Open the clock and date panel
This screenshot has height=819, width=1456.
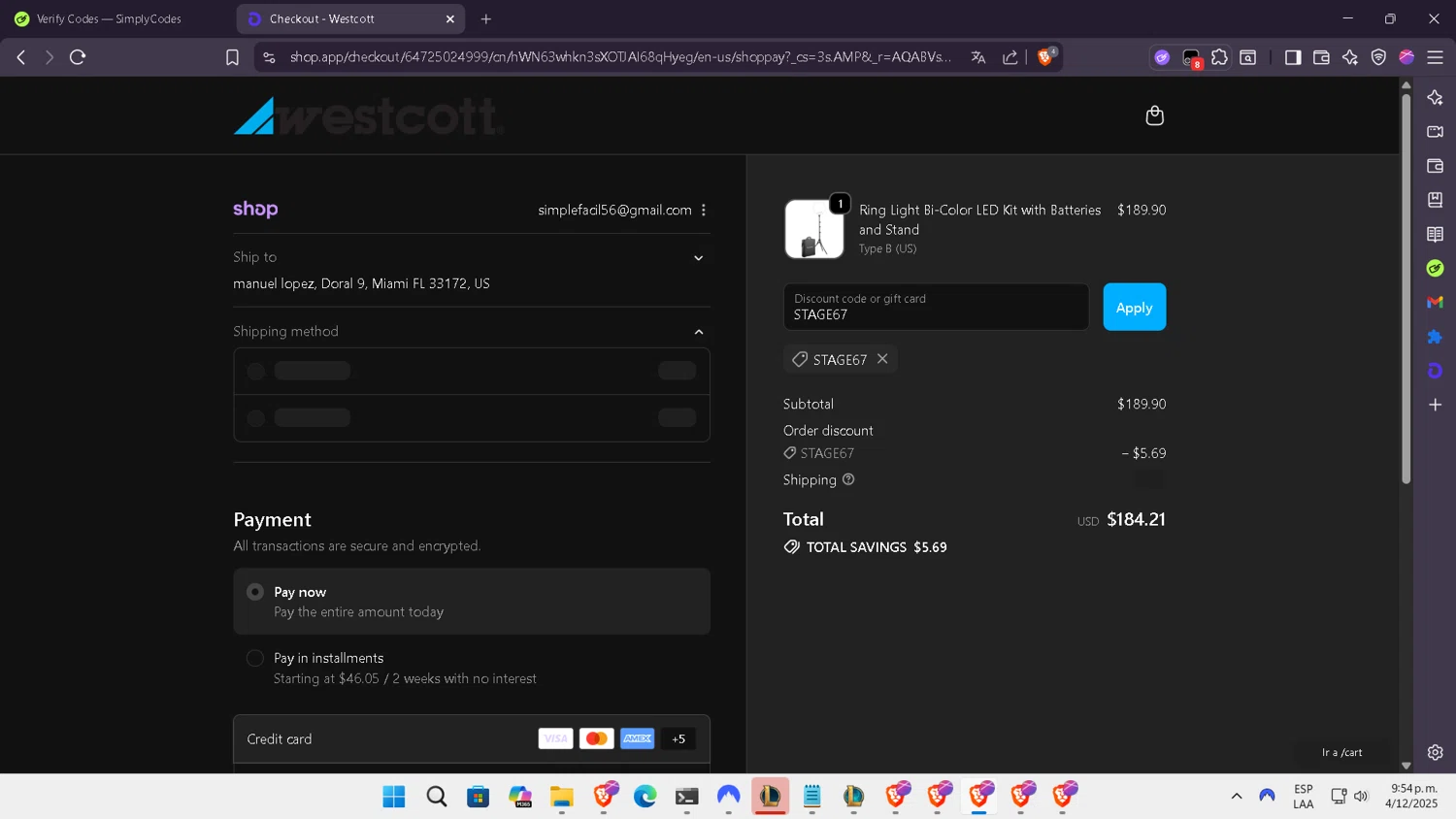pos(1413,796)
